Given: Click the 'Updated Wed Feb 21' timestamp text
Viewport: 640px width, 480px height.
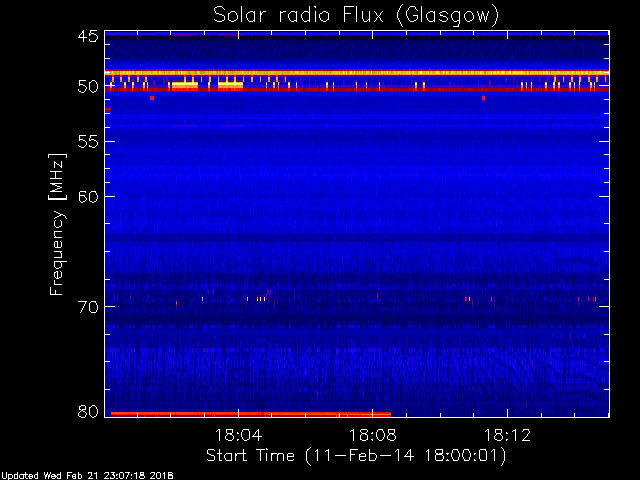Looking at the screenshot, I should click(87, 476).
